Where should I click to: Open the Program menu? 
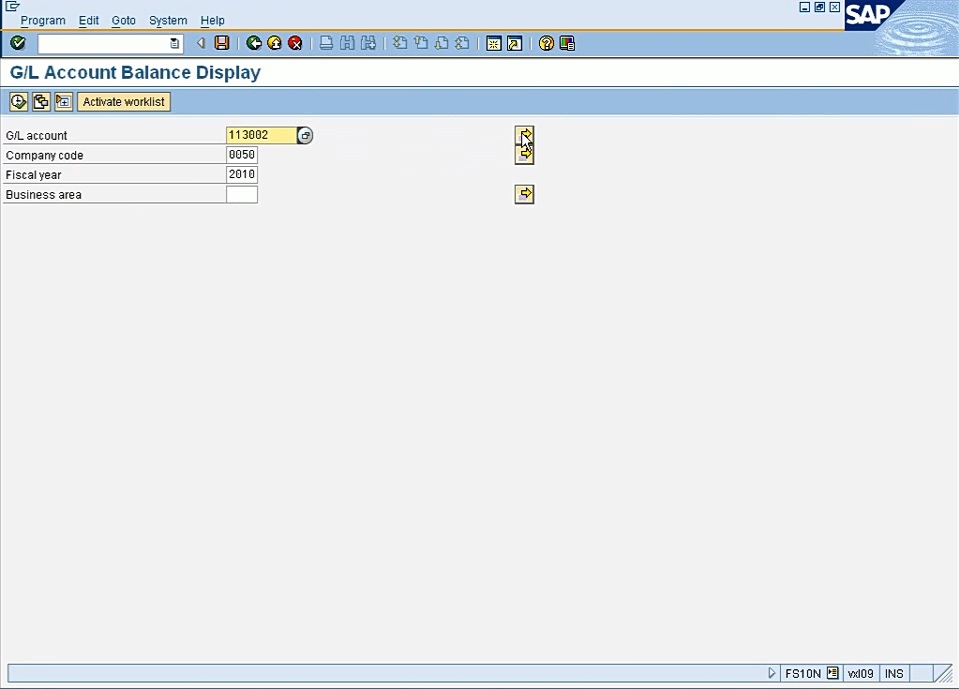43,20
